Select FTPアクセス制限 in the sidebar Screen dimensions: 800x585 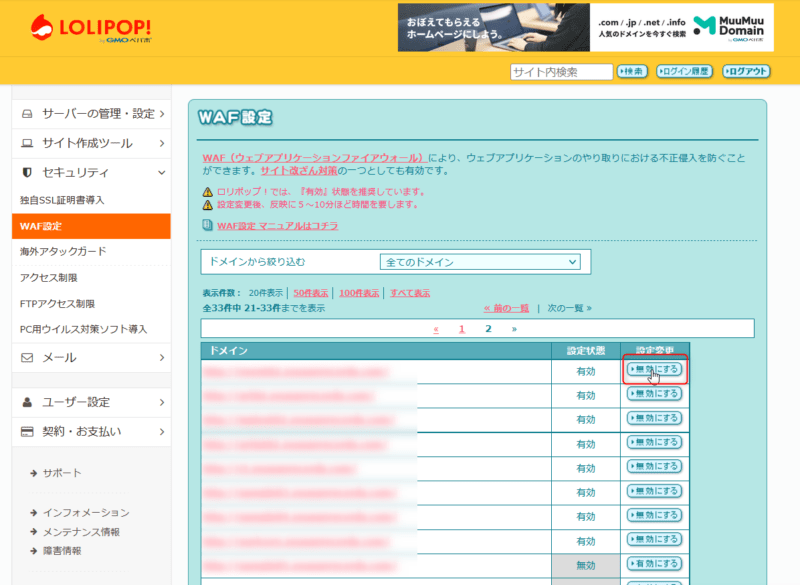tap(57, 303)
